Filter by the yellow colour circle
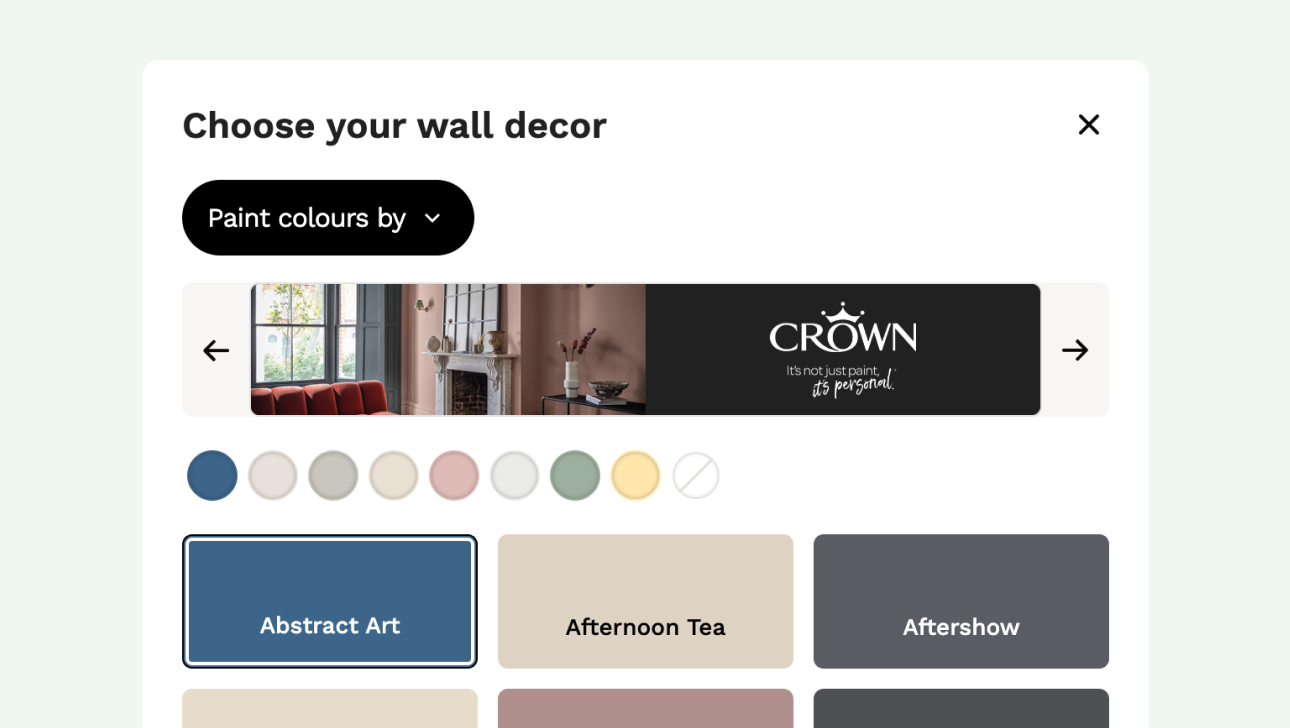 [x=636, y=475]
